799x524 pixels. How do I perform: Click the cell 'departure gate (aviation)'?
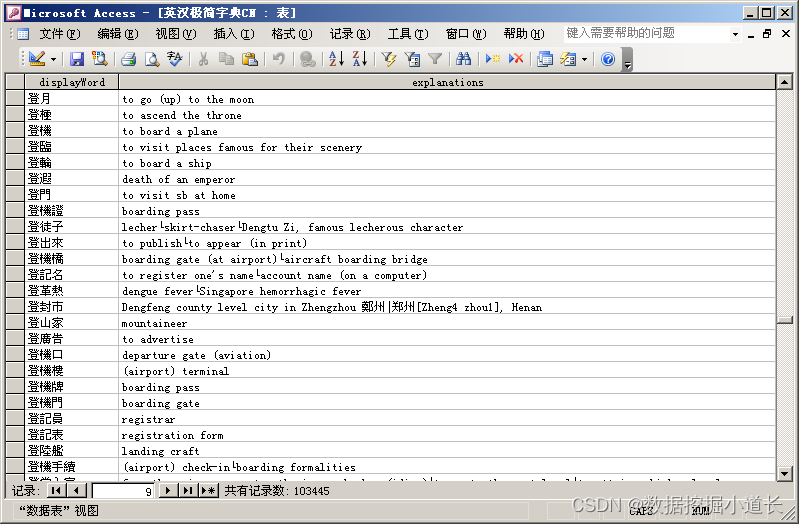pyautogui.click(x=447, y=354)
